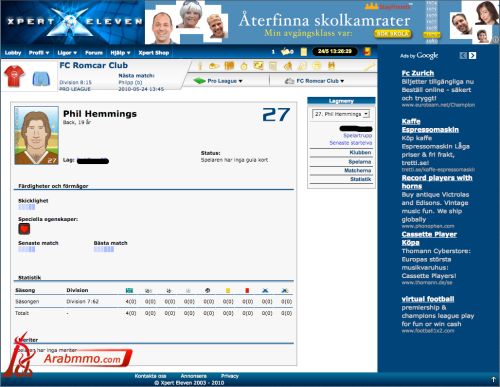This screenshot has height=387, width=500.
Task: Open Record players with horns ad
Action: coord(437,182)
